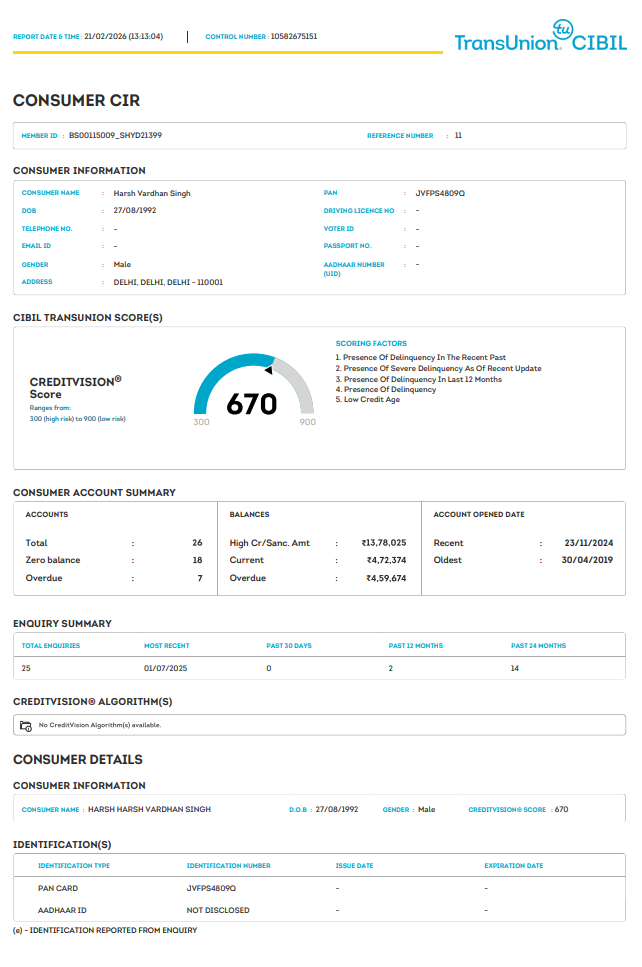Select consumer name Harsh Vardhan Singh
The image size is (642, 967).
pos(152,193)
